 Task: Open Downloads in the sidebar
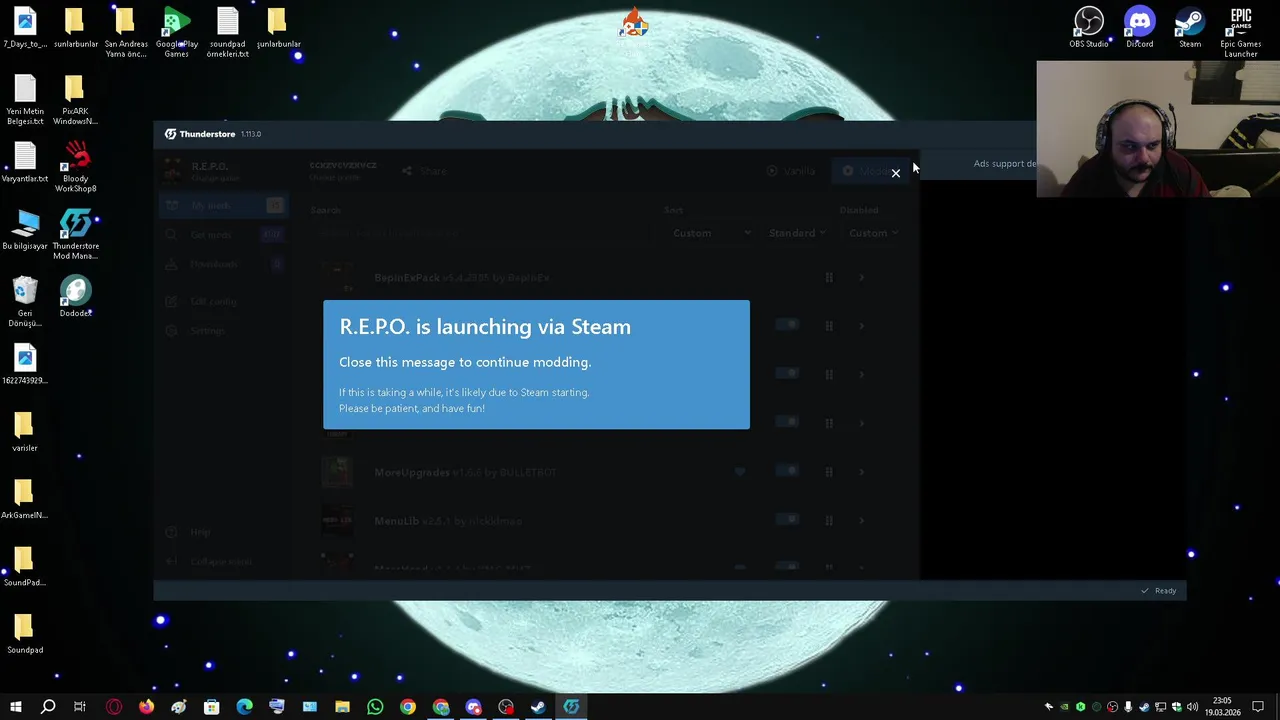click(x=223, y=264)
